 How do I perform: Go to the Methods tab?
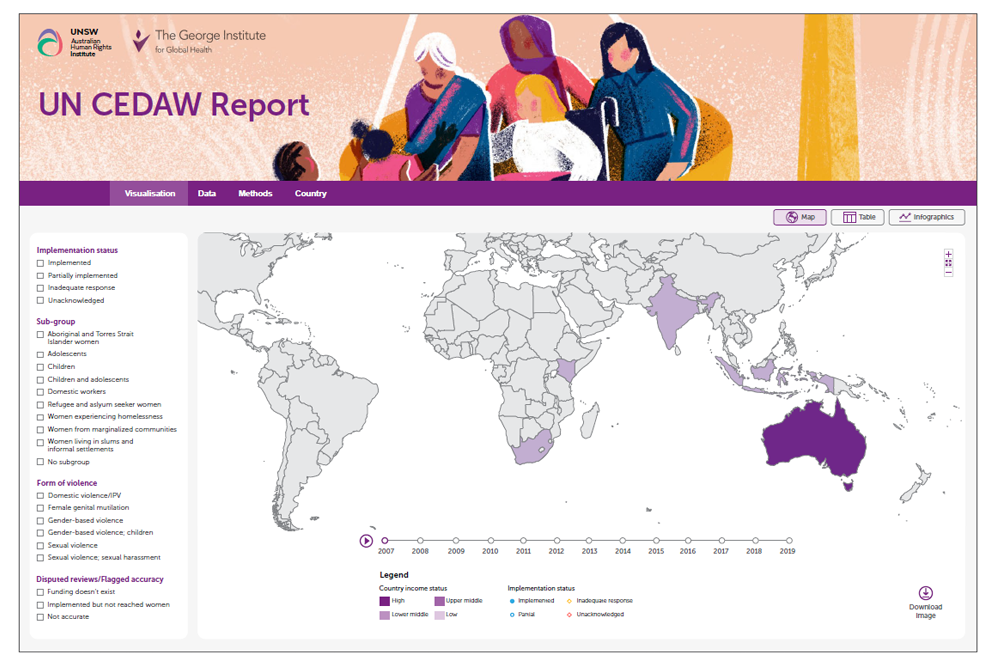[x=255, y=193]
